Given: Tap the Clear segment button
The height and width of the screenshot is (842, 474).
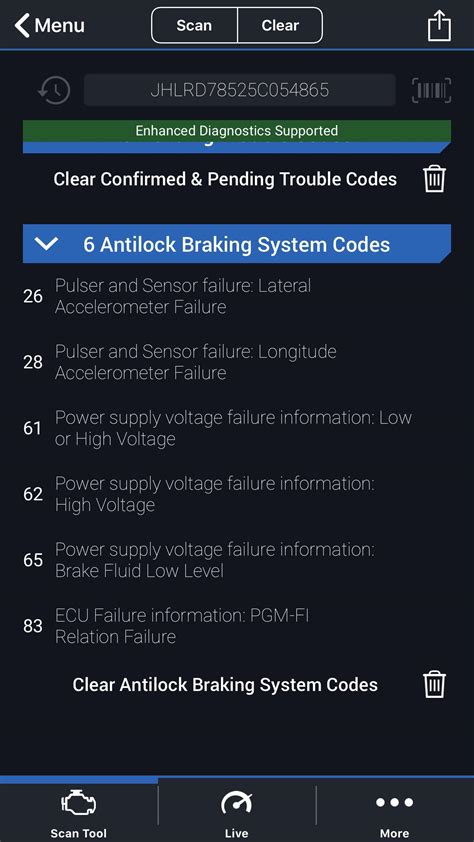Looking at the screenshot, I should tap(280, 25).
